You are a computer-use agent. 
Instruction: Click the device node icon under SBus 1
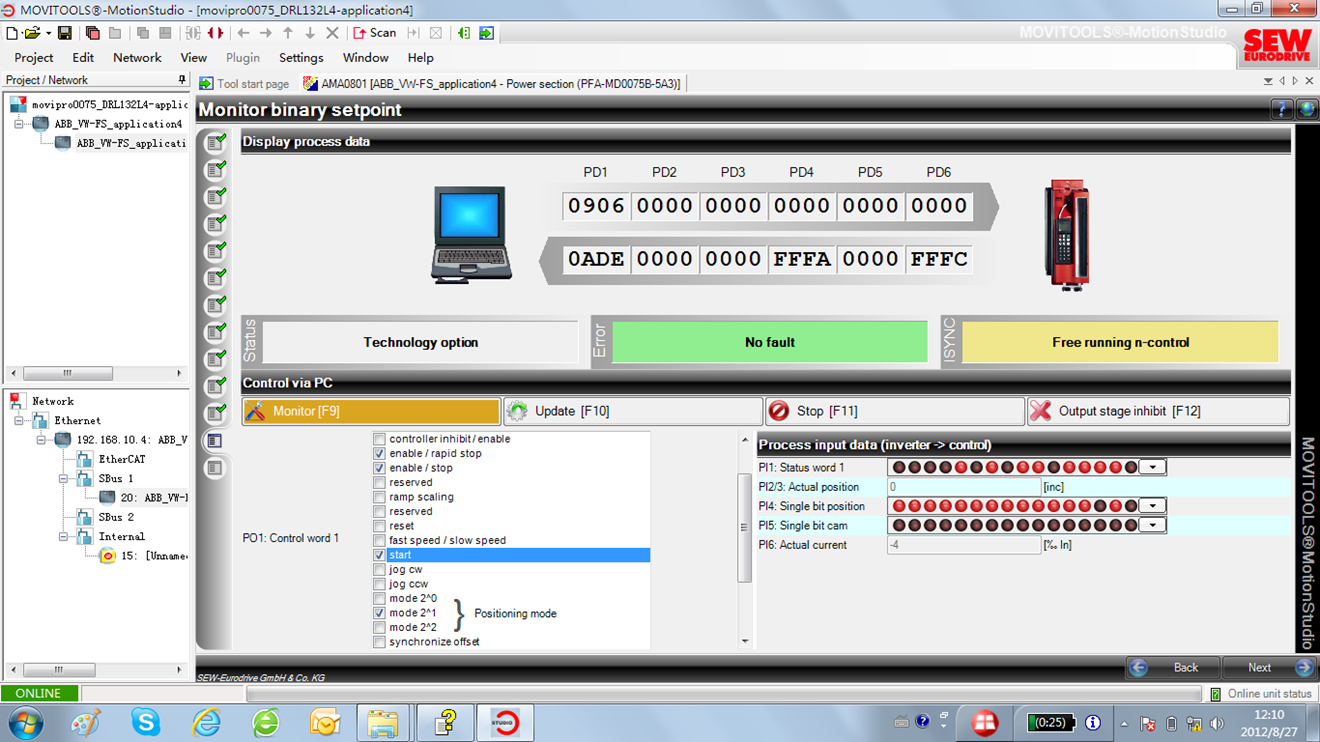coord(107,498)
